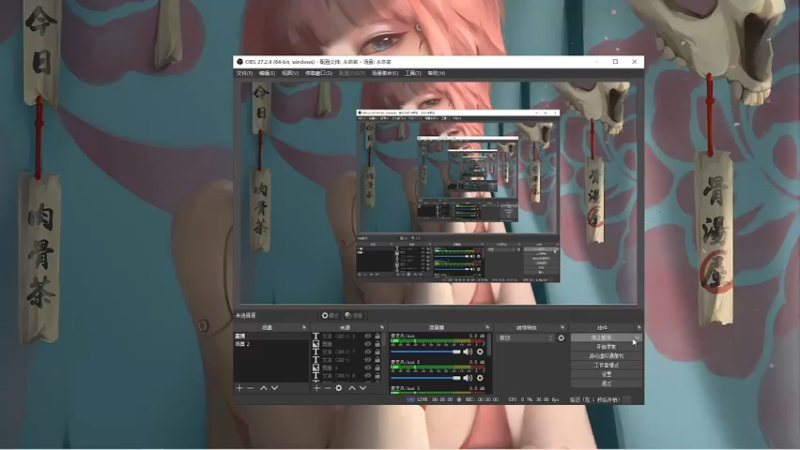Pop out the 混音器 dock panel
This screenshot has width=800, height=450.
(x=487, y=328)
